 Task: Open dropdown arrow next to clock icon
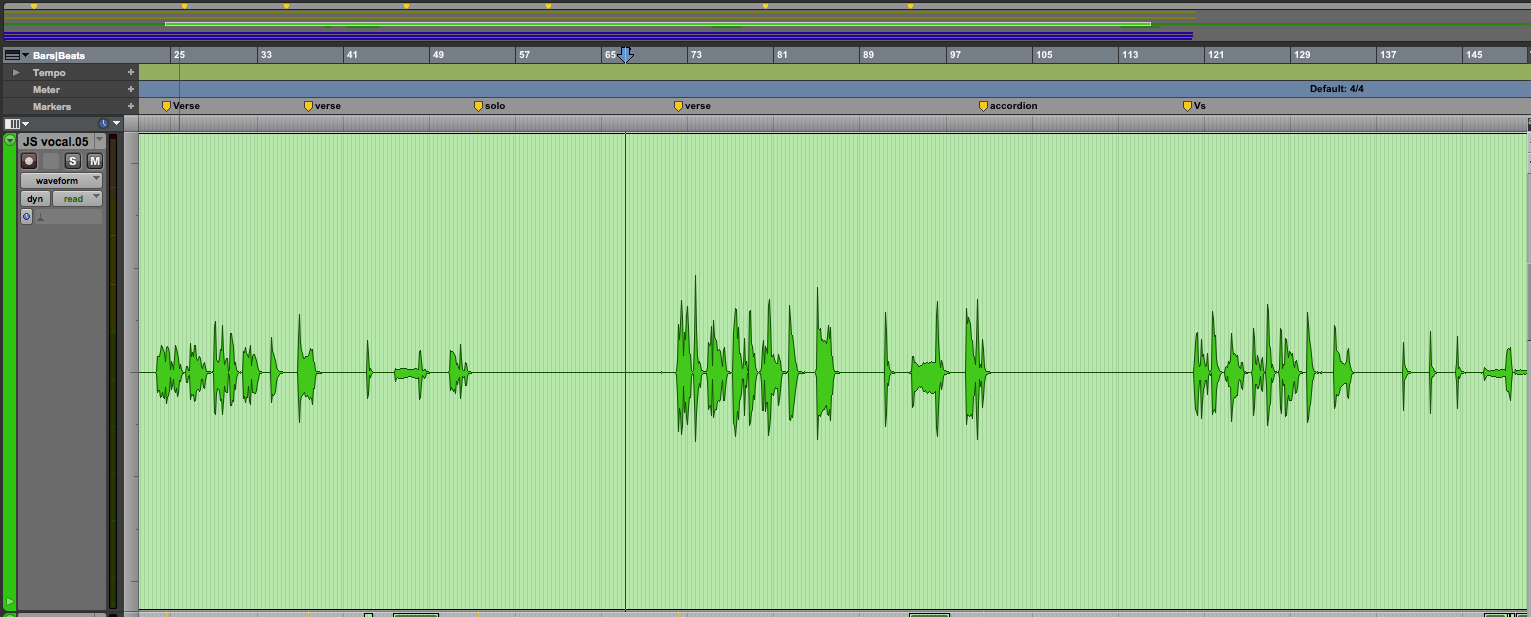click(x=116, y=124)
